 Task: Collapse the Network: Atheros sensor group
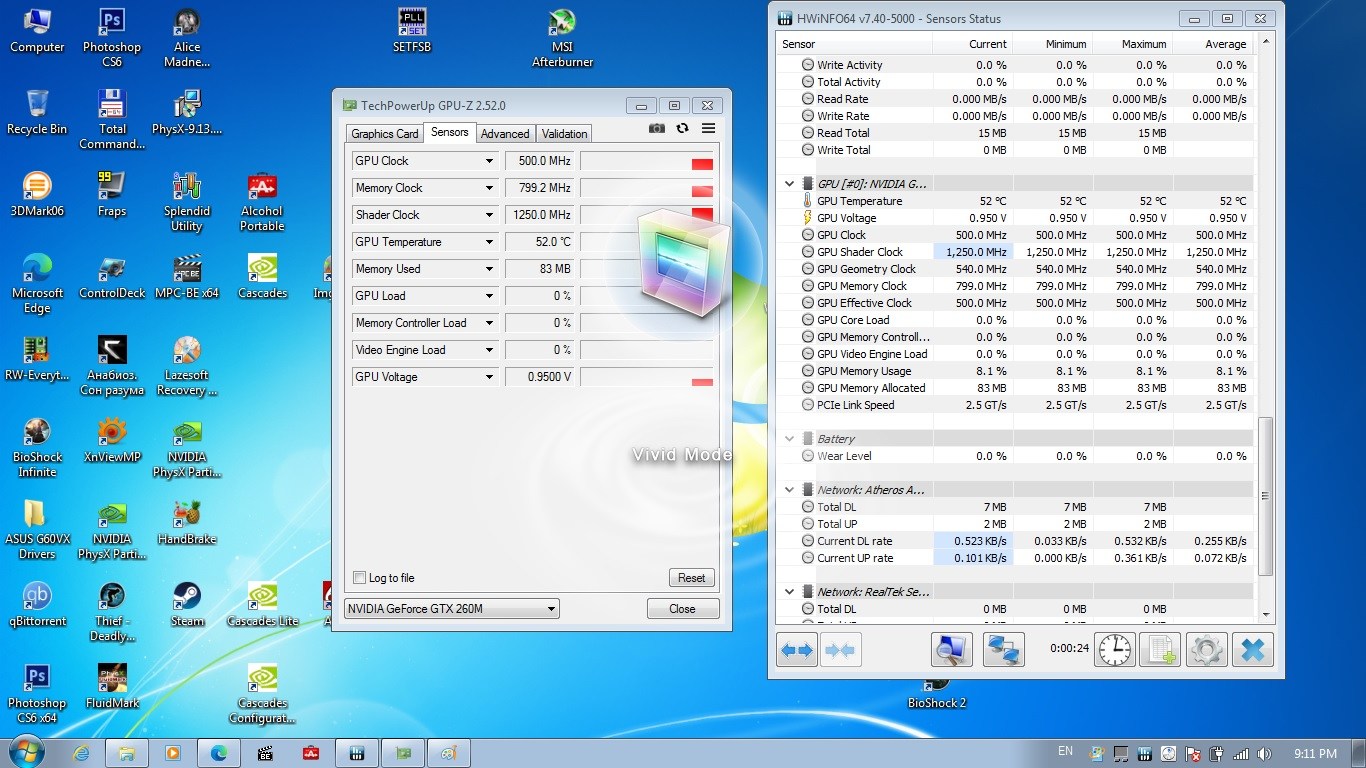tap(789, 490)
